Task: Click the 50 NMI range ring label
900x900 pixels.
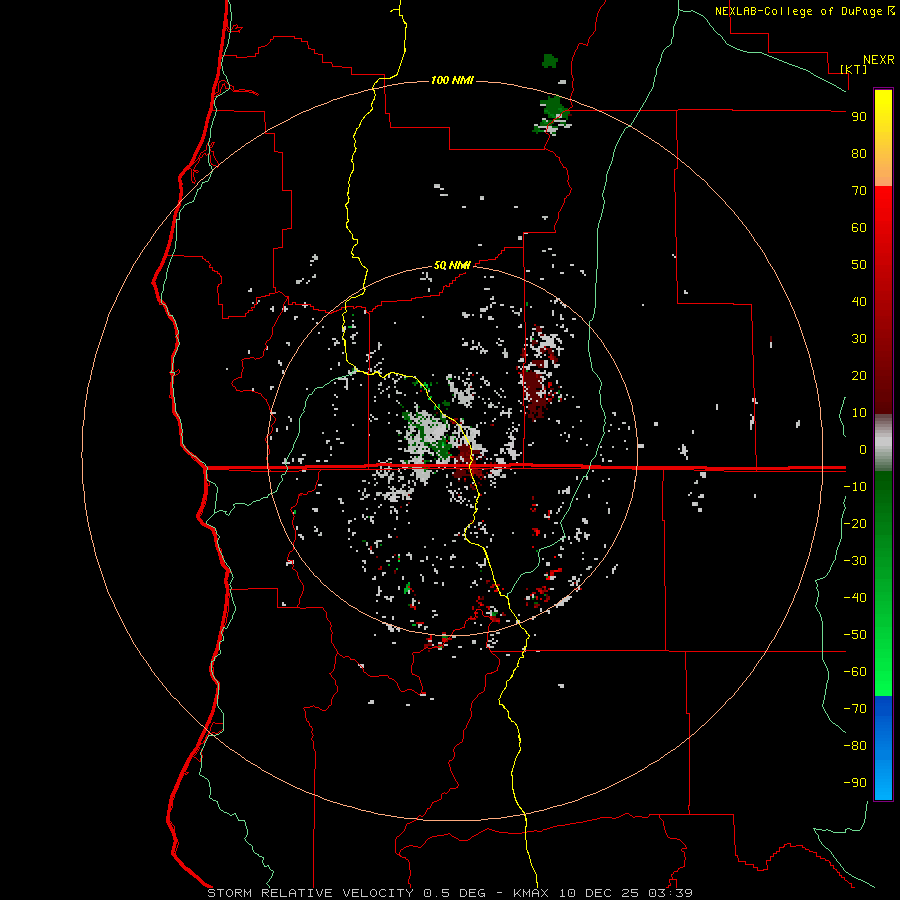Action: pyautogui.click(x=452, y=265)
